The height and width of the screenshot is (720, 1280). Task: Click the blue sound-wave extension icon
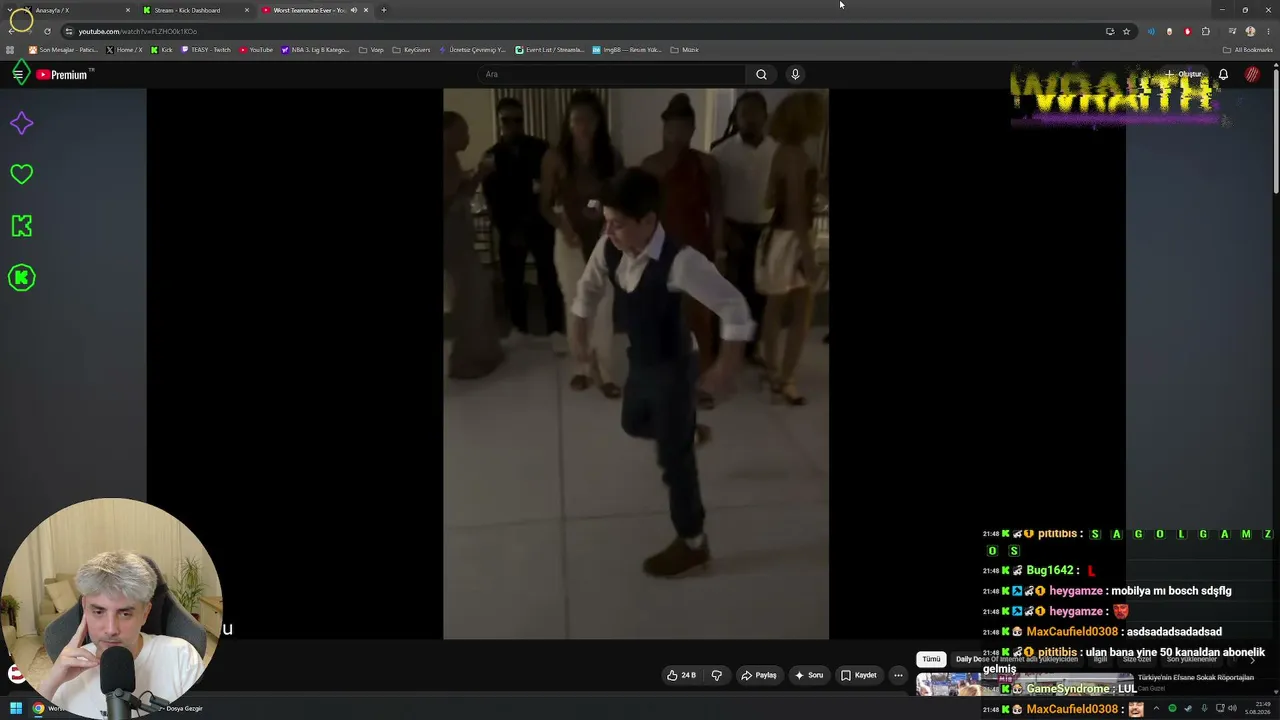pyautogui.click(x=1151, y=31)
